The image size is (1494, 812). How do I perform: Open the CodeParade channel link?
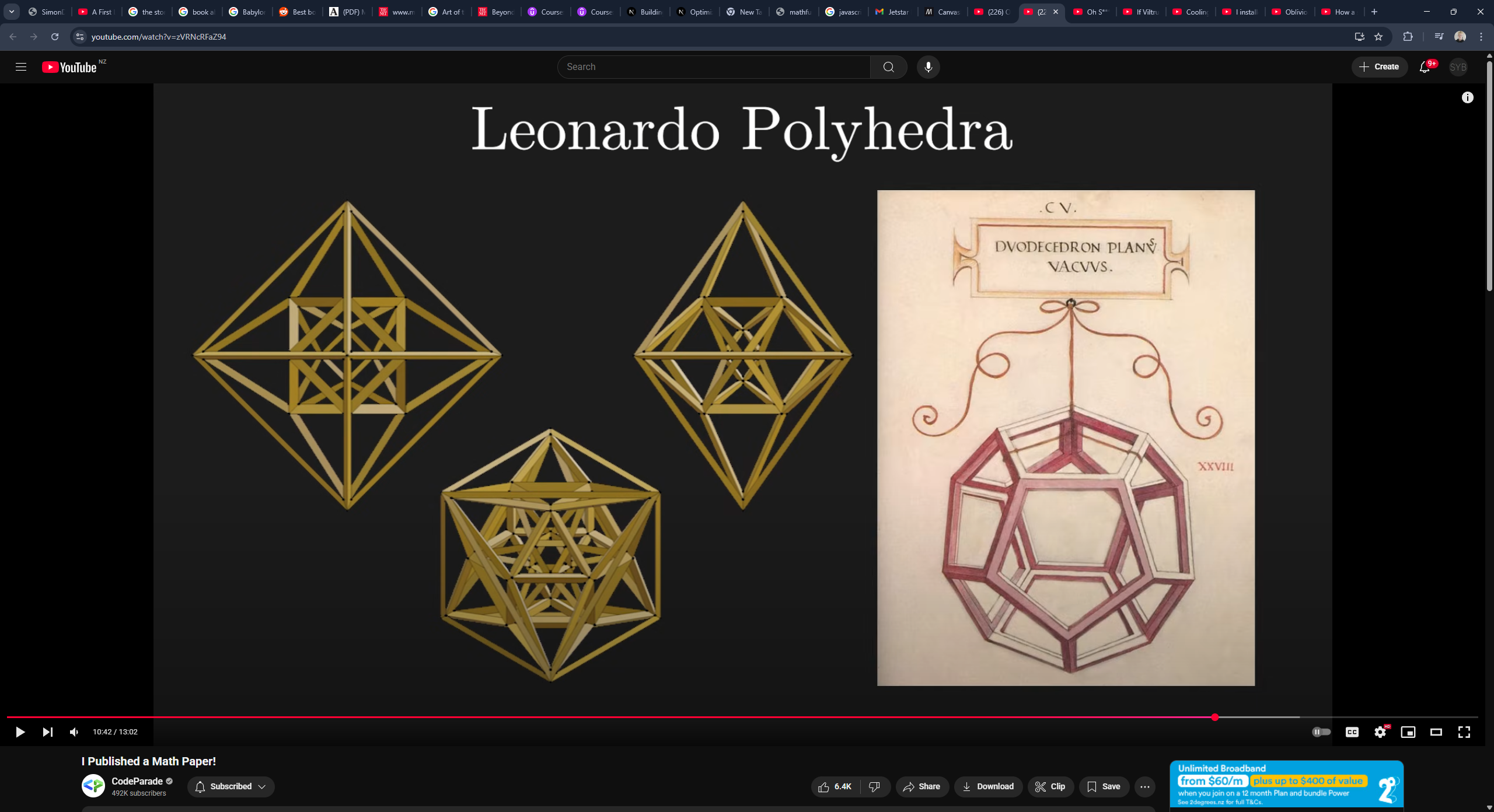tap(137, 781)
